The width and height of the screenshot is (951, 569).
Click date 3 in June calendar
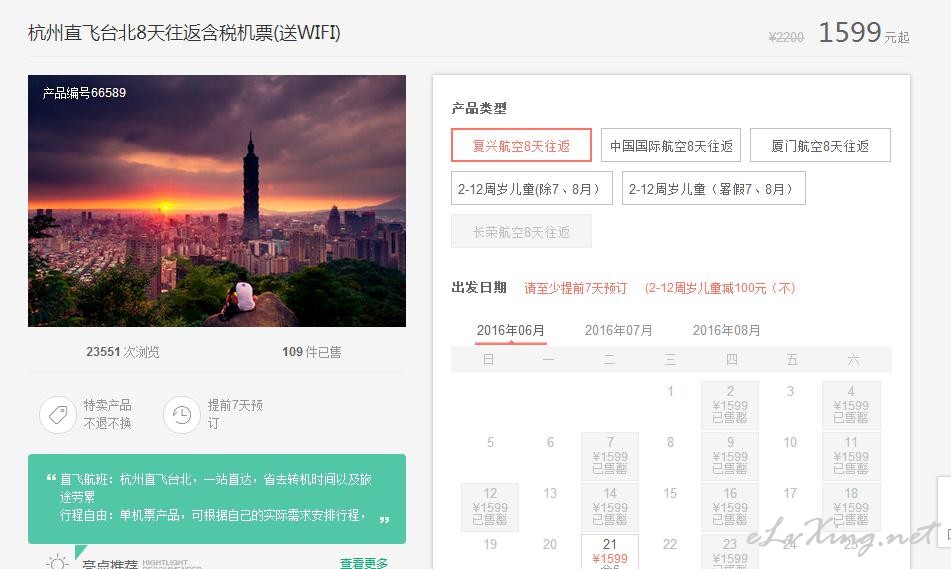(790, 391)
